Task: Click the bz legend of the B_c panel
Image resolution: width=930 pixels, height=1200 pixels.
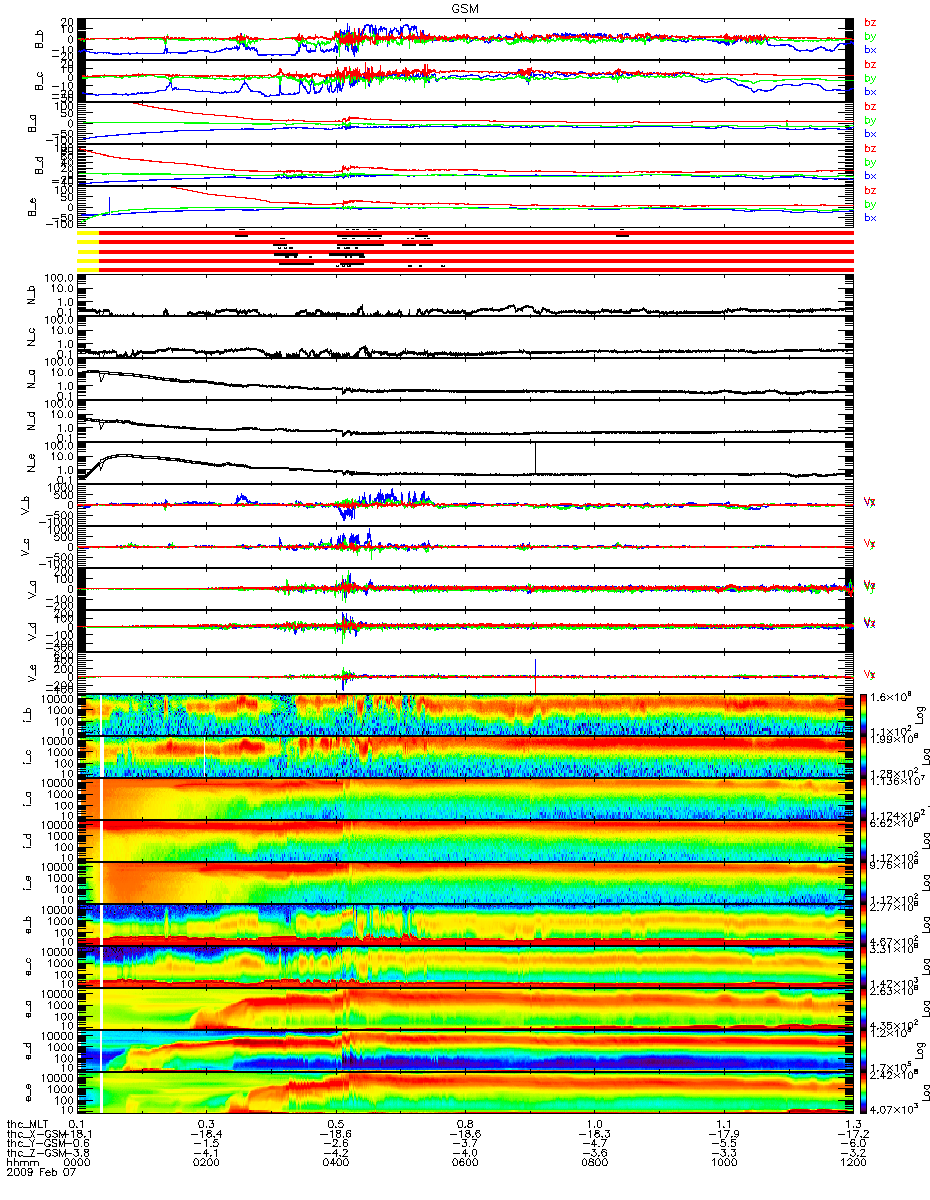Action: pos(869,64)
